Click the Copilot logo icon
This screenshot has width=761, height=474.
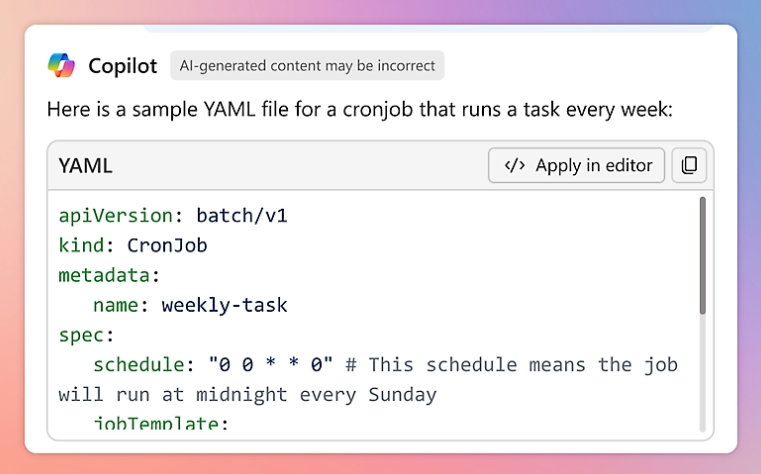click(x=61, y=66)
